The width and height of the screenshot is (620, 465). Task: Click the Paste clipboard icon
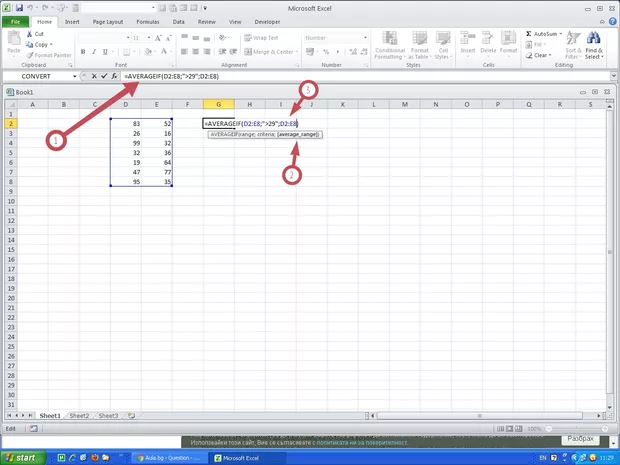pyautogui.click(x=14, y=38)
